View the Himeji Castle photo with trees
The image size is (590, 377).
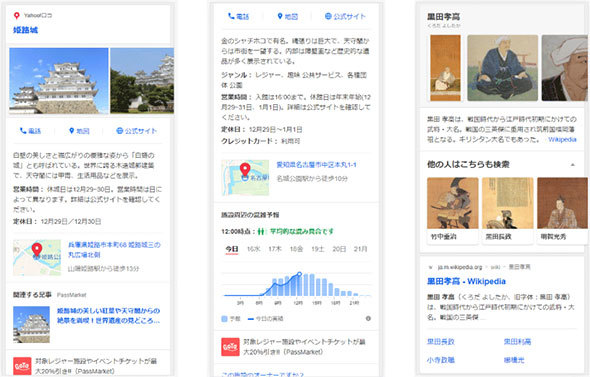coord(142,81)
